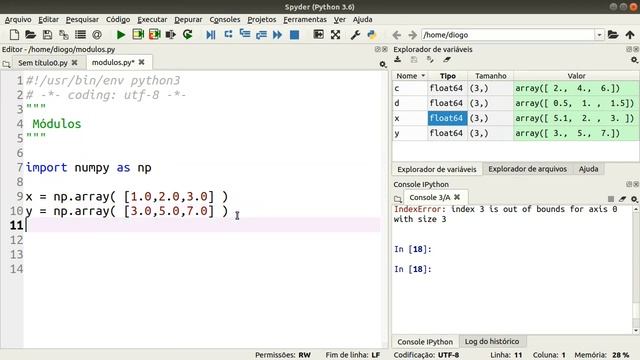Step out to the function return
This screenshot has width=640, height=360.
[x=261, y=35]
